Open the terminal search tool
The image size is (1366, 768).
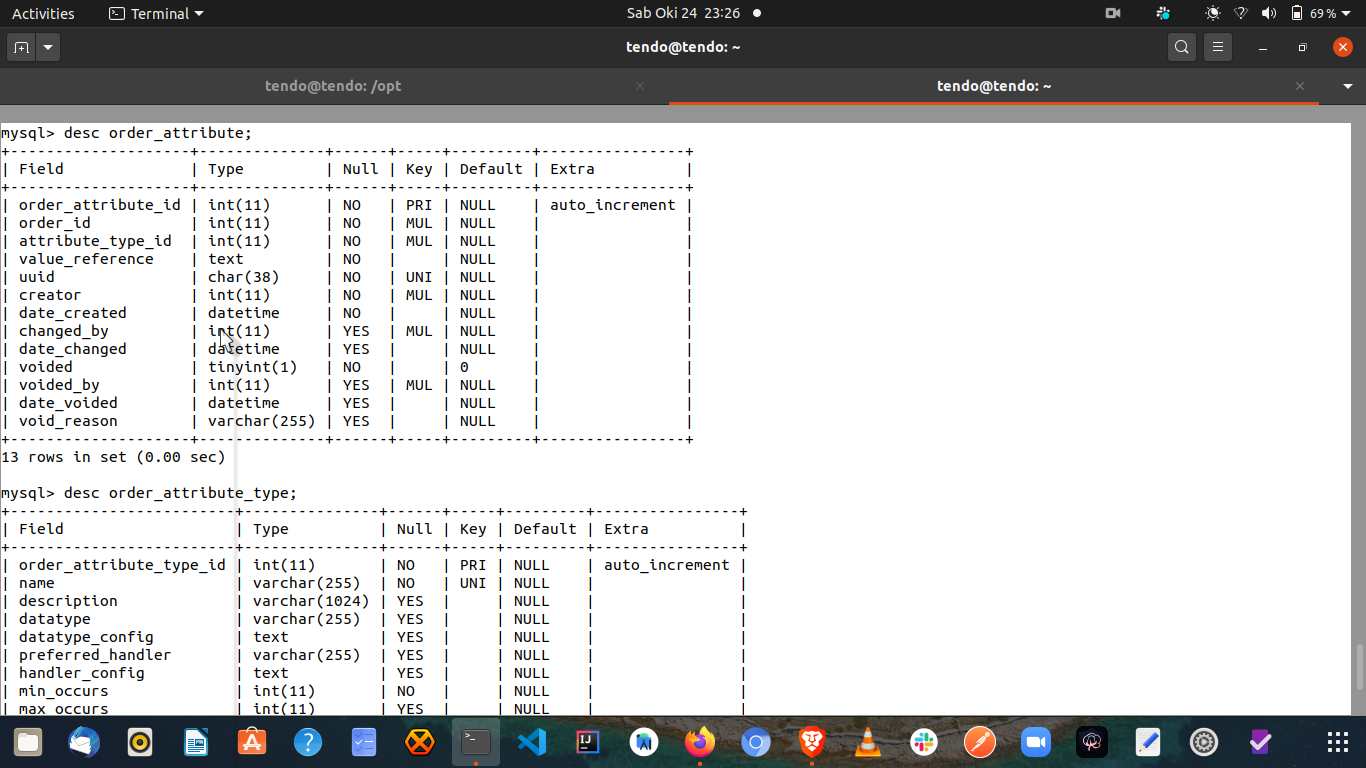(1182, 47)
